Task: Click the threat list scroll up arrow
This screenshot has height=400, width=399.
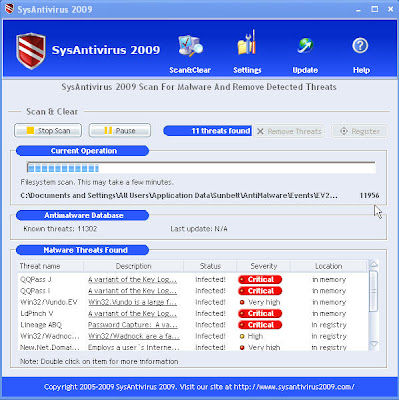Action: [374, 265]
